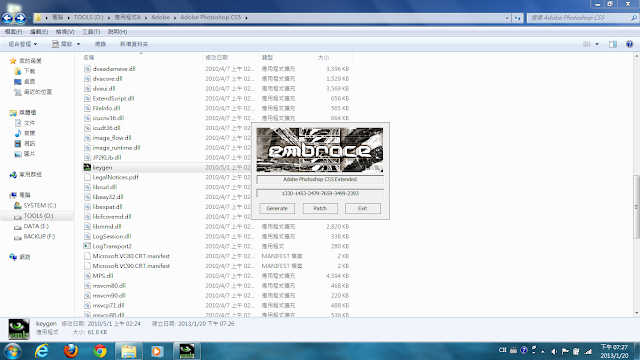
Task: Click the refresh button beside address bar
Action: pos(517,18)
